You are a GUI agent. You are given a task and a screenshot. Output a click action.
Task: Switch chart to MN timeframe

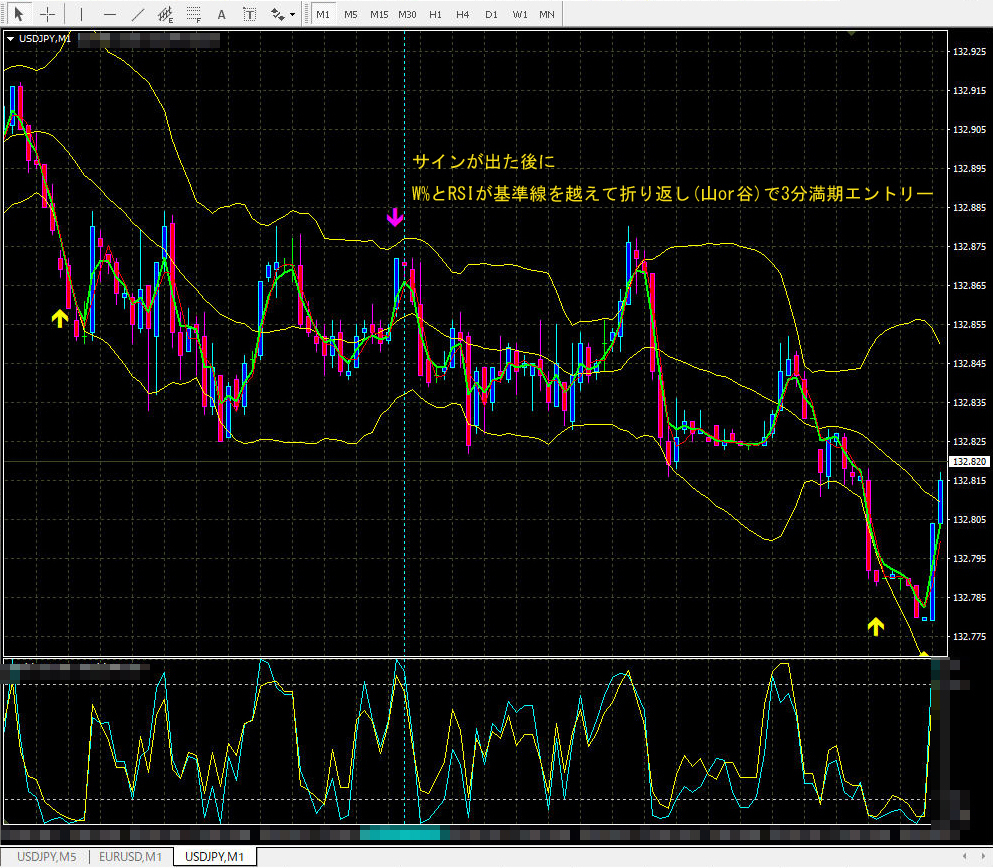(547, 14)
